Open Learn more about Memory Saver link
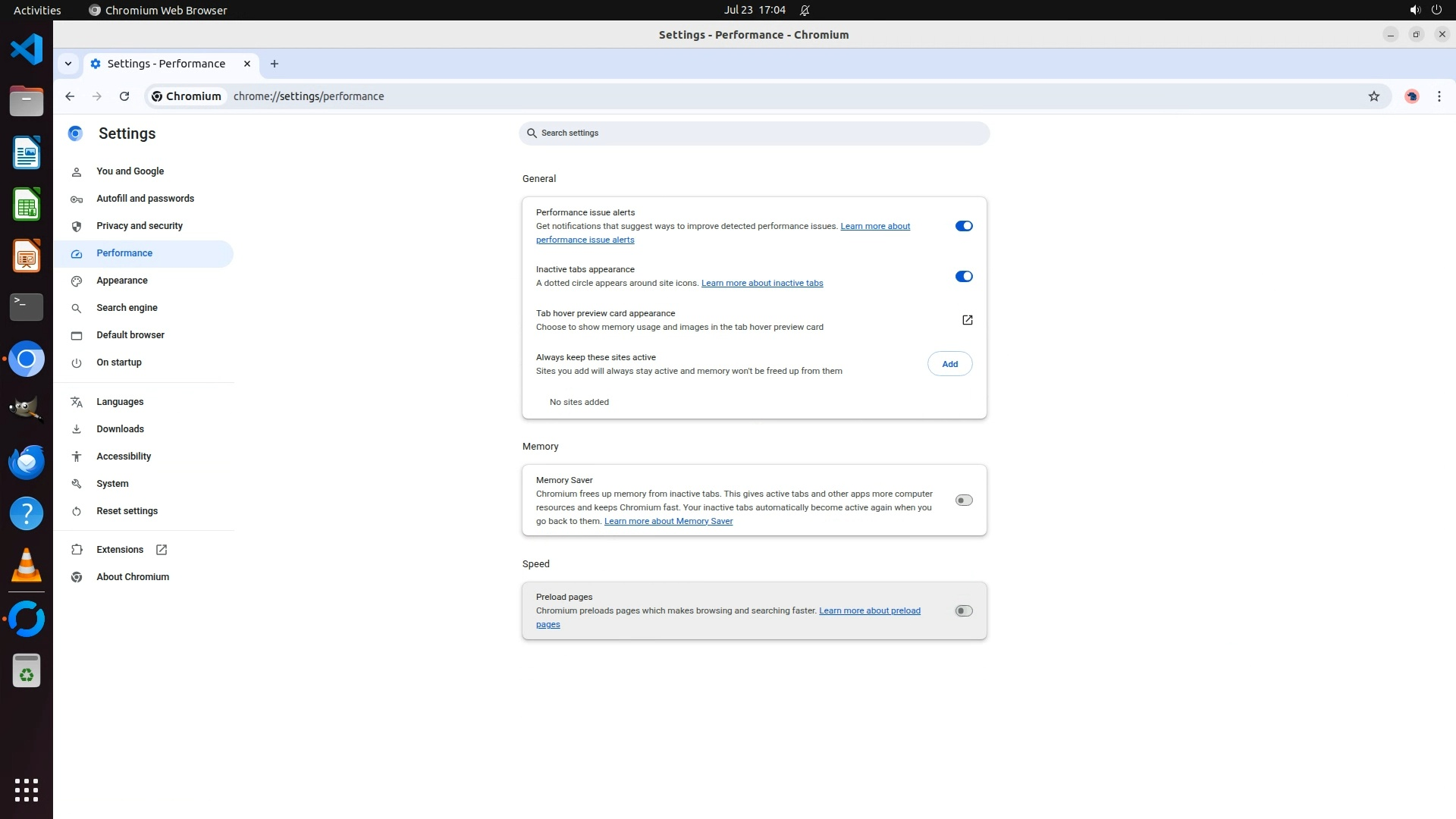 pyautogui.click(x=668, y=521)
